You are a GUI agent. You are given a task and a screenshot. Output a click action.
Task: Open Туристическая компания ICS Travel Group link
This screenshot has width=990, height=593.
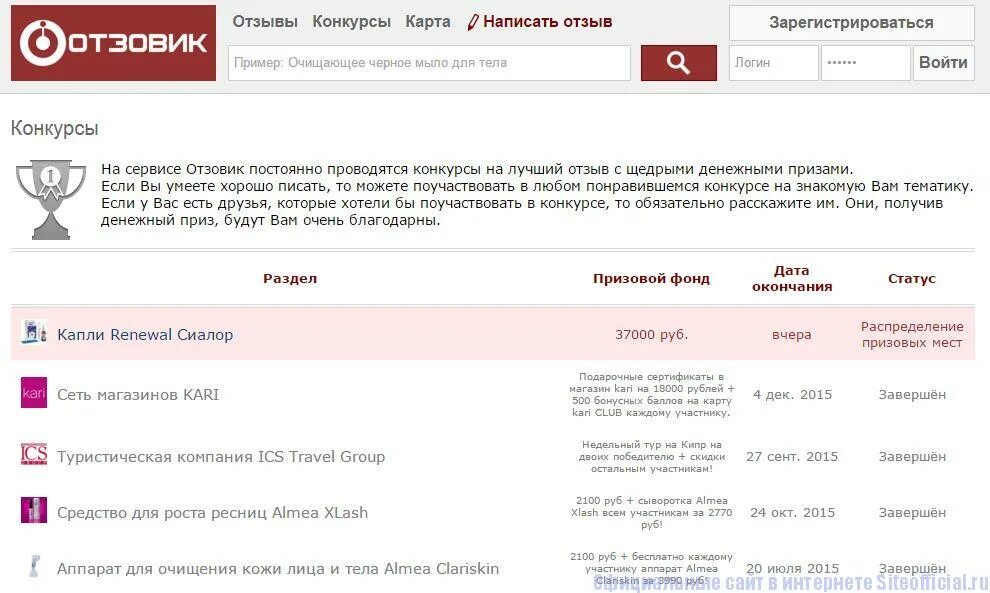(x=221, y=457)
